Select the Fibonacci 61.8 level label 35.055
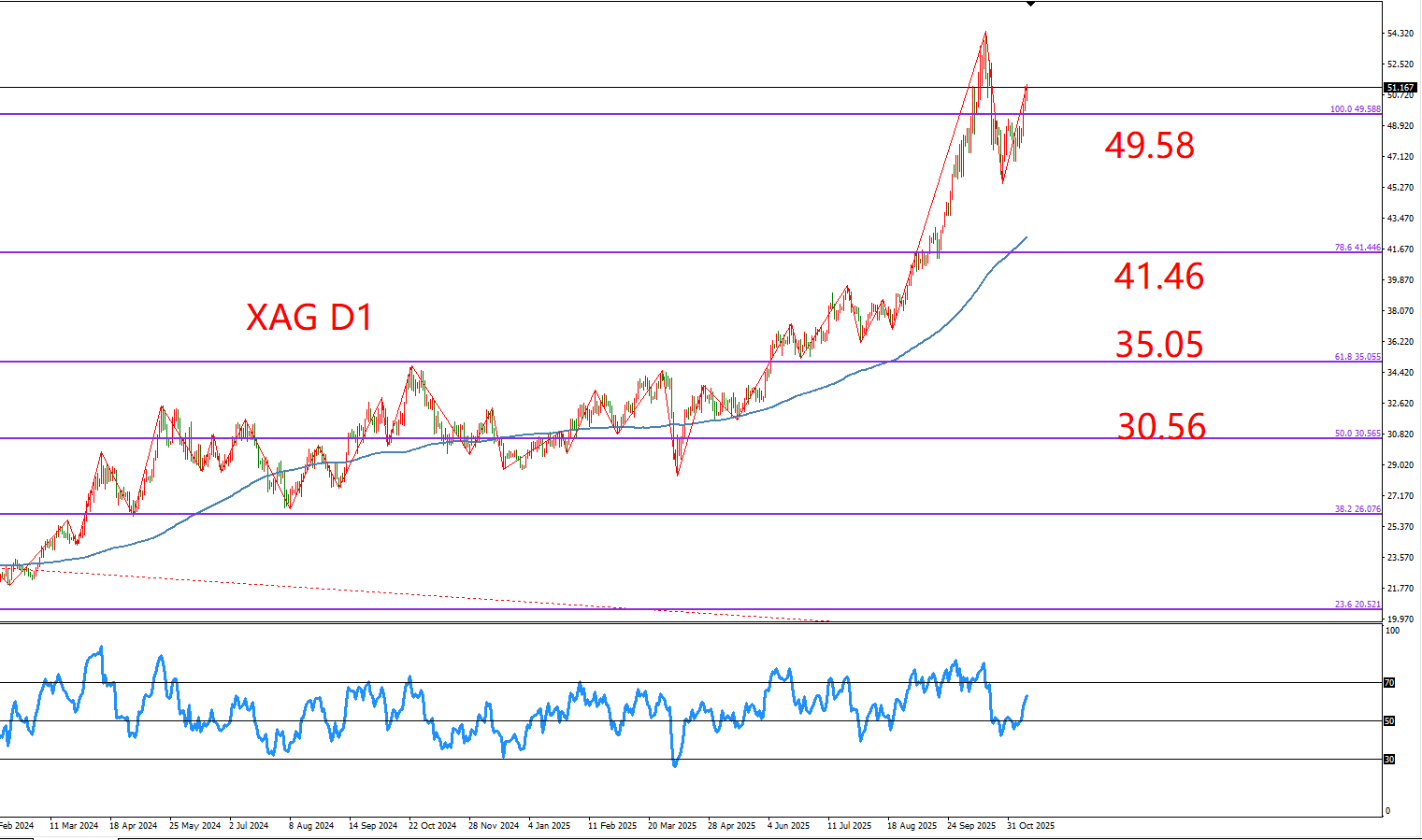The image size is (1422, 840). pos(1357,357)
